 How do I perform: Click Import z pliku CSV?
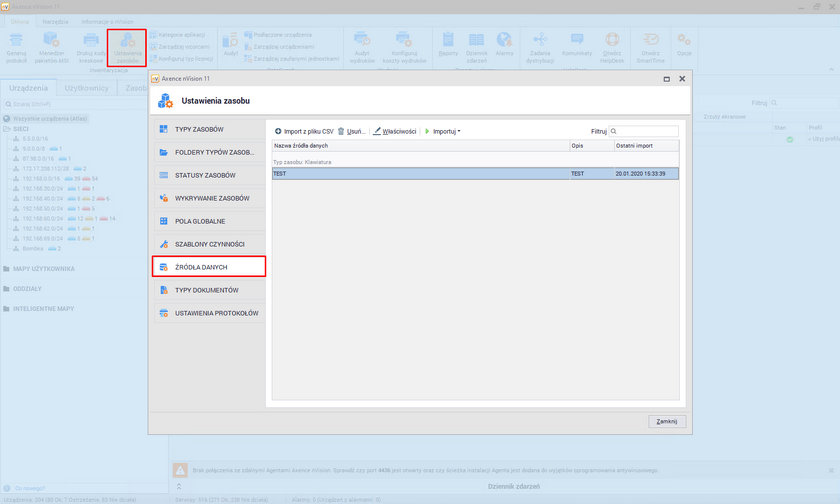[304, 131]
